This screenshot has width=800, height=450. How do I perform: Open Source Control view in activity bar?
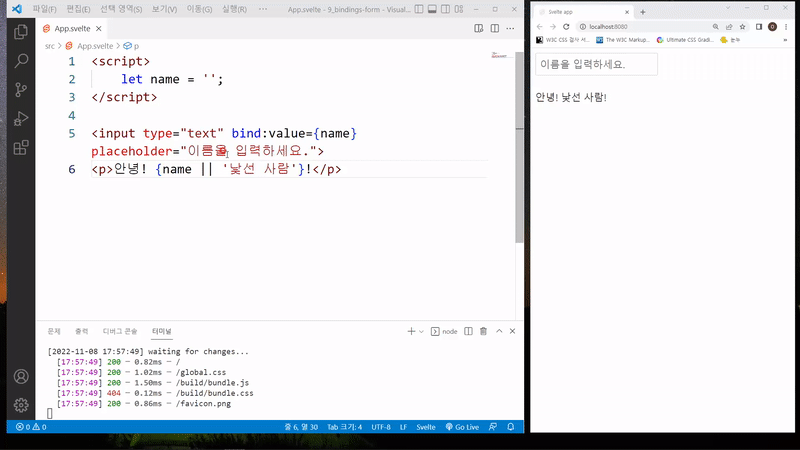21,90
